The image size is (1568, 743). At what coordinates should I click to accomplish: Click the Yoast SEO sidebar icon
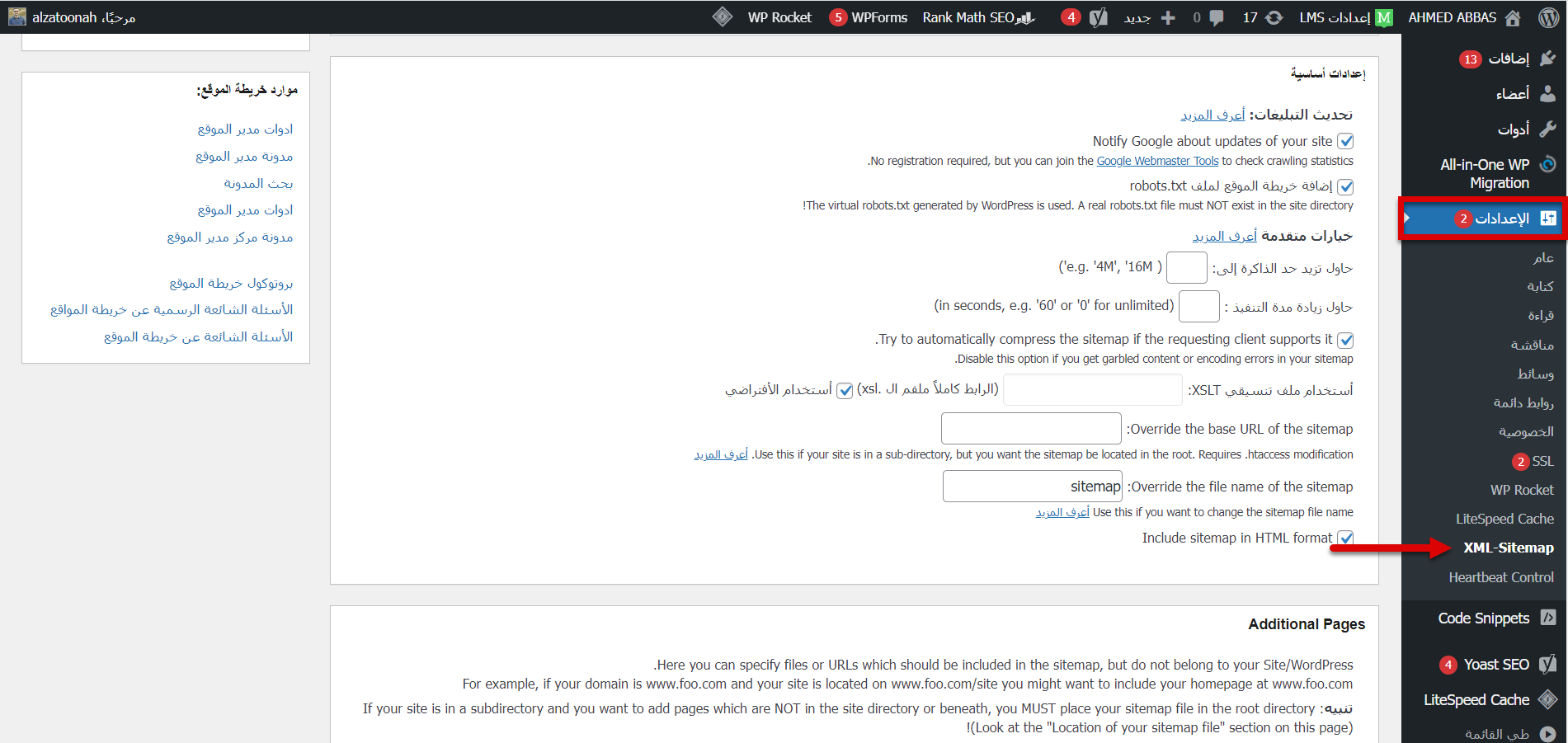(x=1548, y=664)
